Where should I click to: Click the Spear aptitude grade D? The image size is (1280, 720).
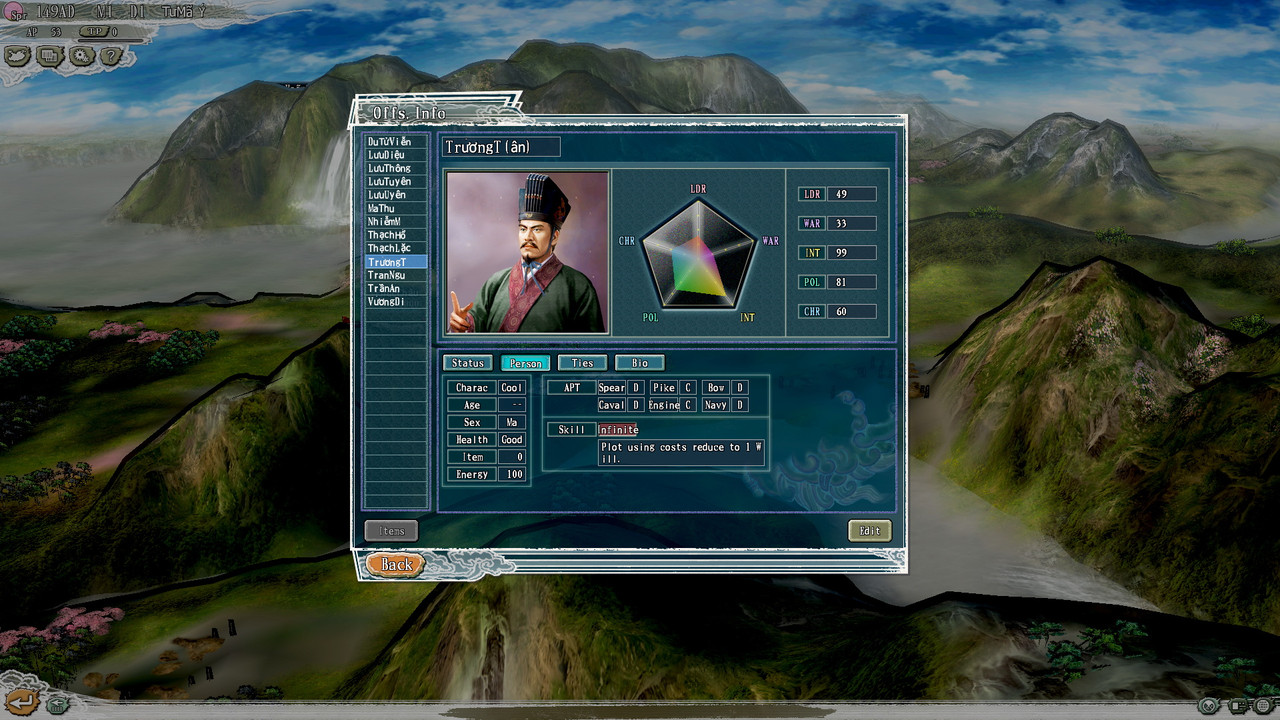pyautogui.click(x=636, y=388)
